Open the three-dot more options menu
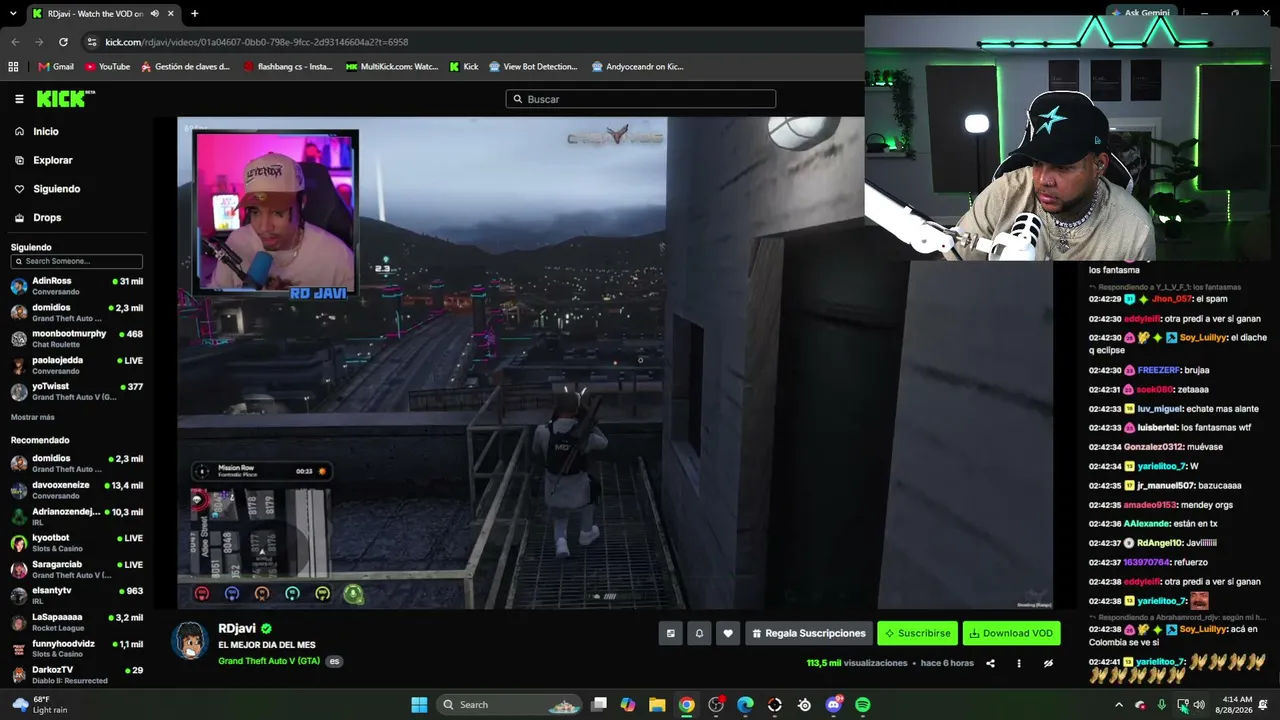The width and height of the screenshot is (1280, 720). pos(1019,663)
